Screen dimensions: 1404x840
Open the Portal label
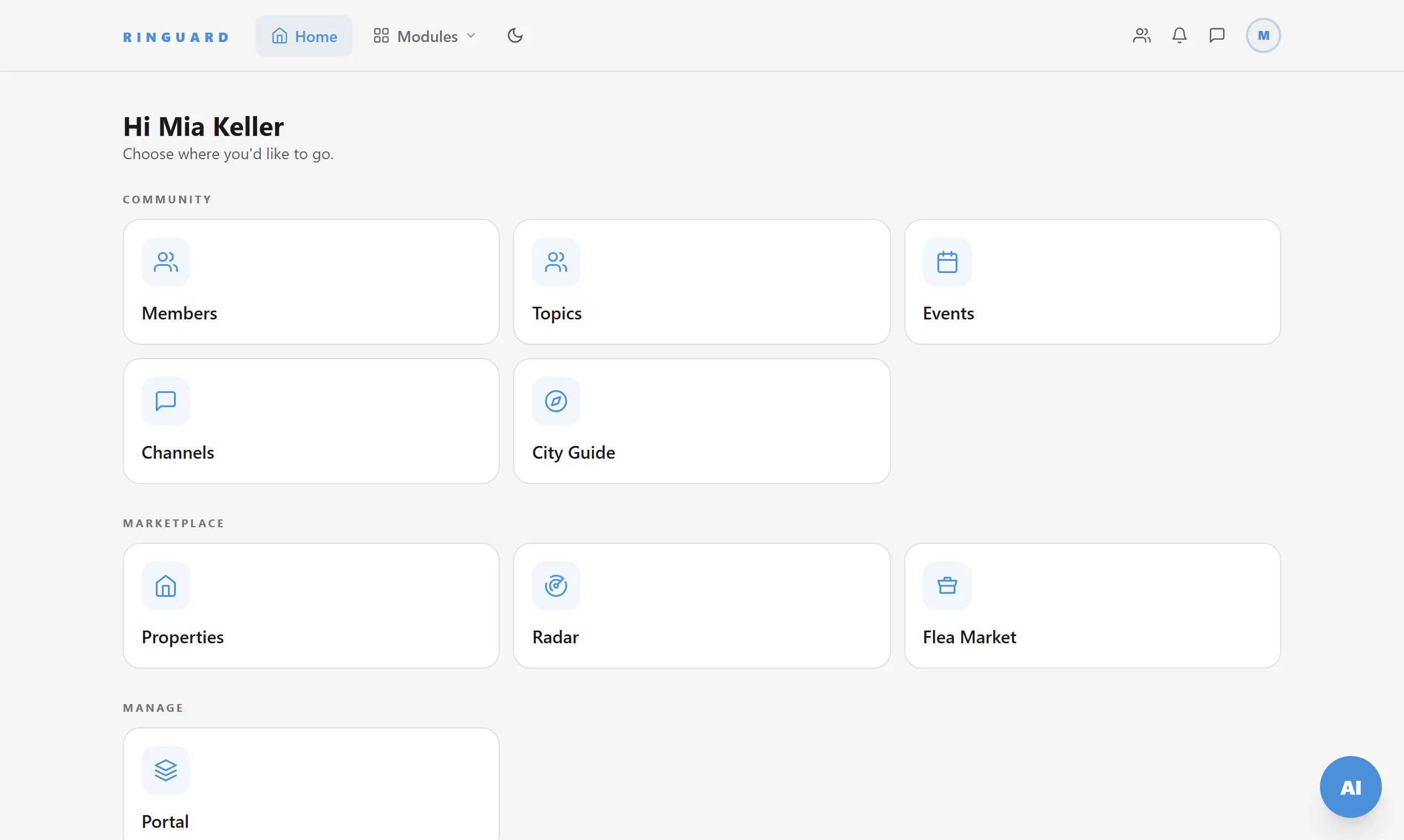[165, 821]
